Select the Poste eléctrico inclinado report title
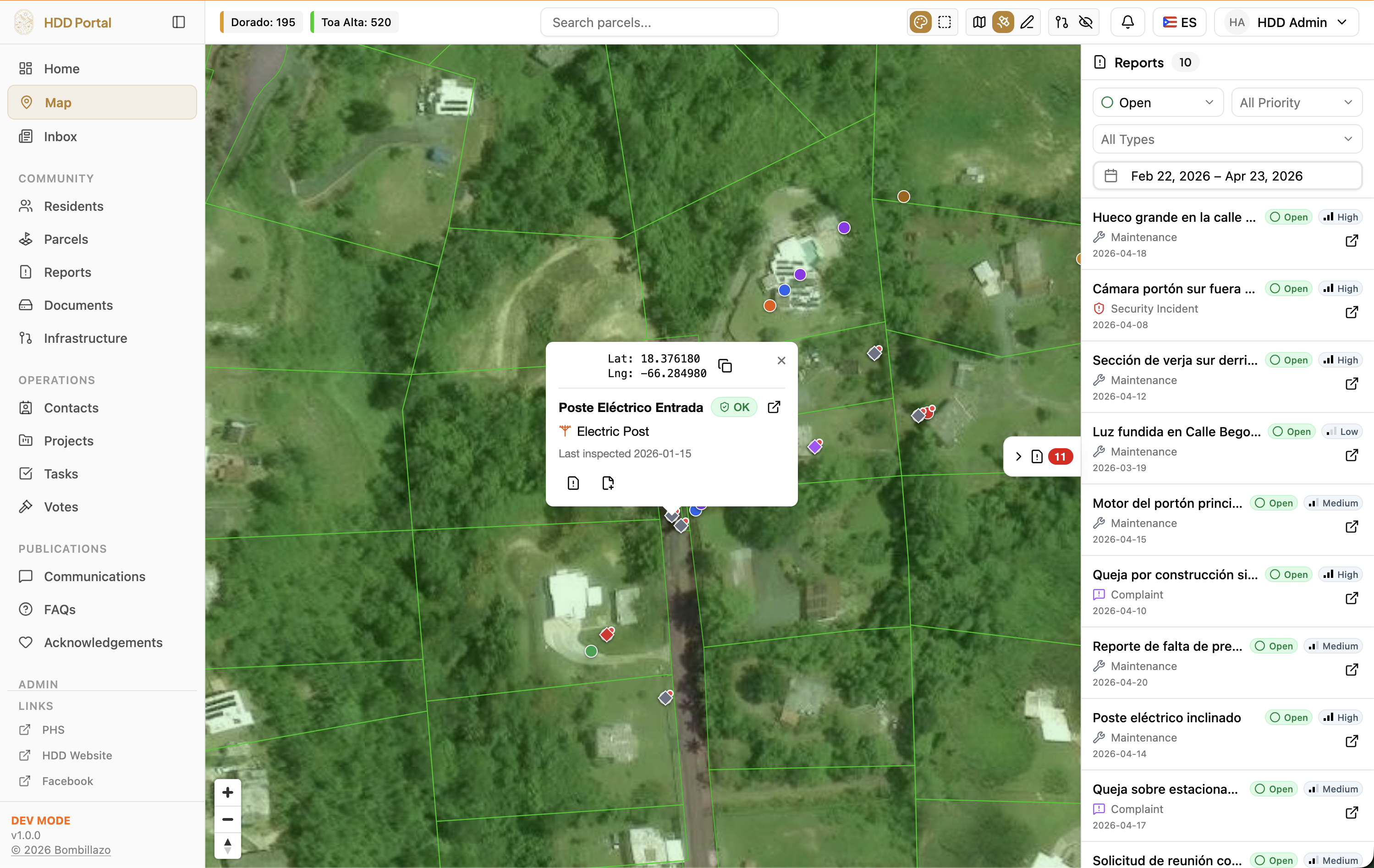 [1166, 717]
